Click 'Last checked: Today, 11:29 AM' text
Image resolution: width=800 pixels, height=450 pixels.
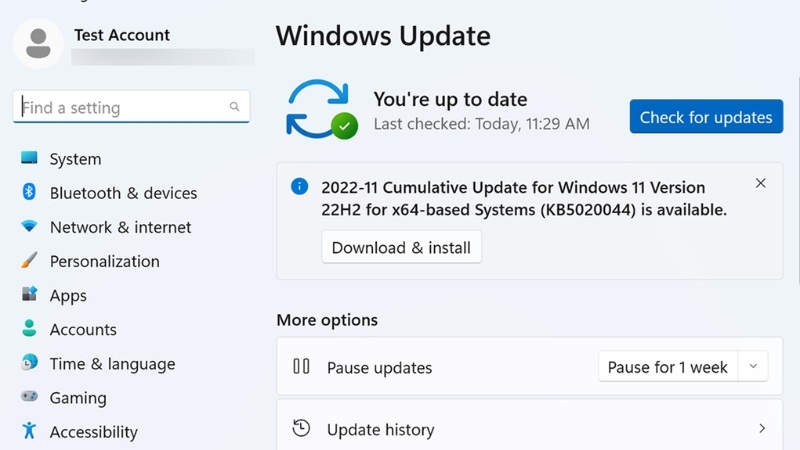(482, 124)
